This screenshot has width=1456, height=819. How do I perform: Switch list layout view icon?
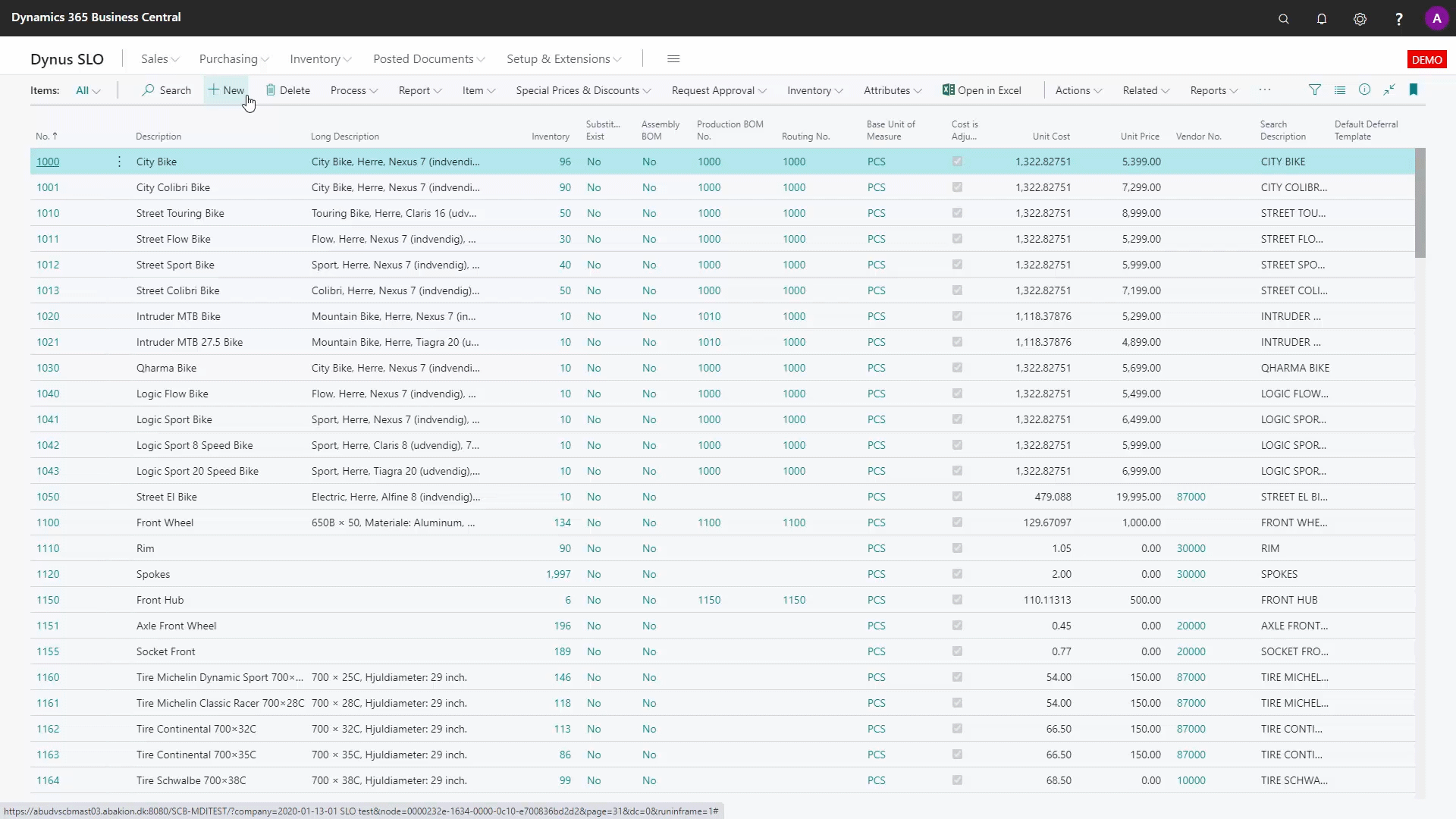[x=1340, y=89]
